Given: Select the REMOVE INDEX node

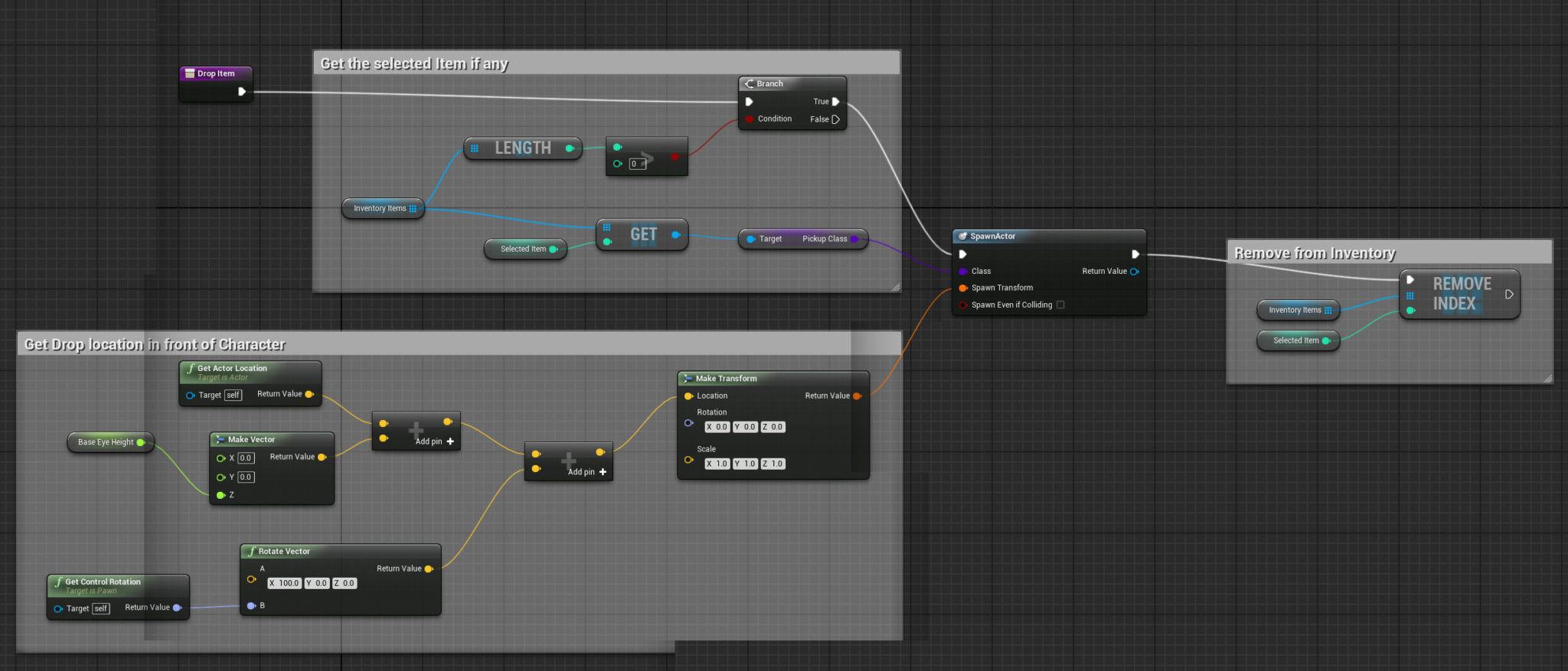Looking at the screenshot, I should (1459, 294).
